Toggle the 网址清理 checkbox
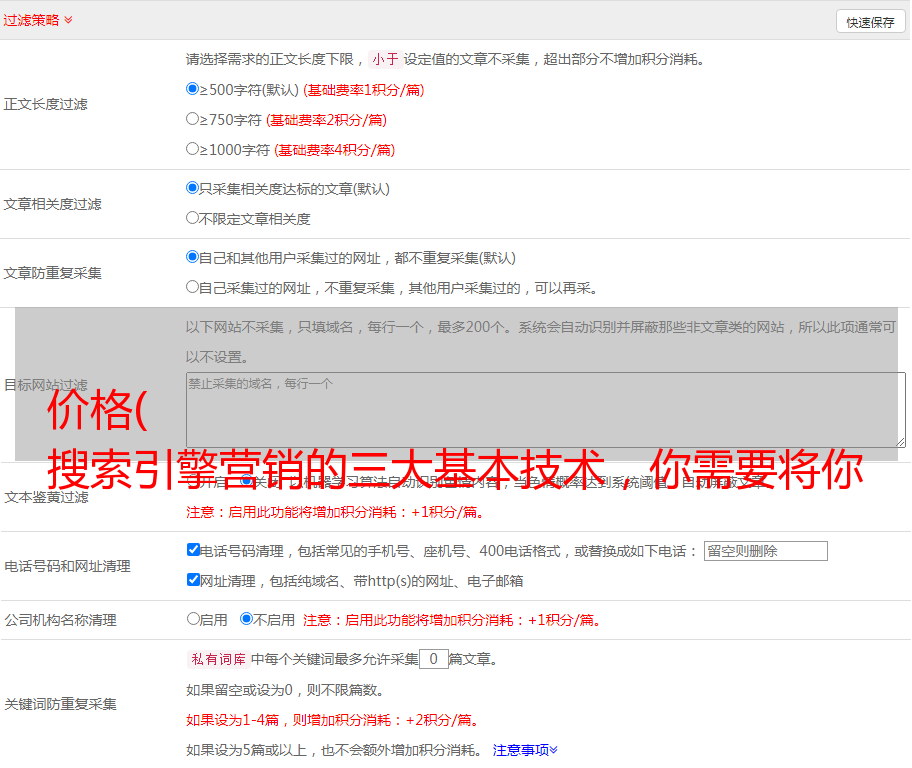912x768 pixels. 193,580
